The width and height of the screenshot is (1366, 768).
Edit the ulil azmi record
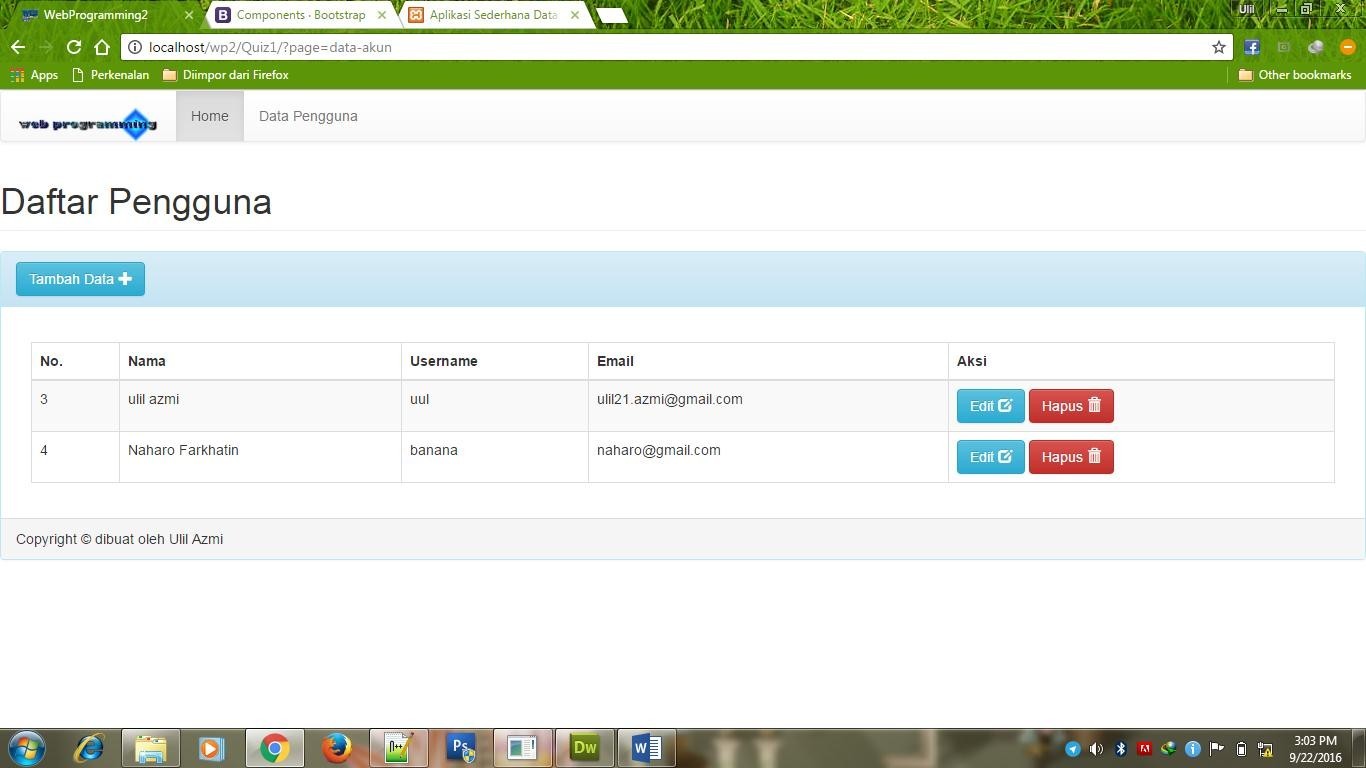click(989, 406)
